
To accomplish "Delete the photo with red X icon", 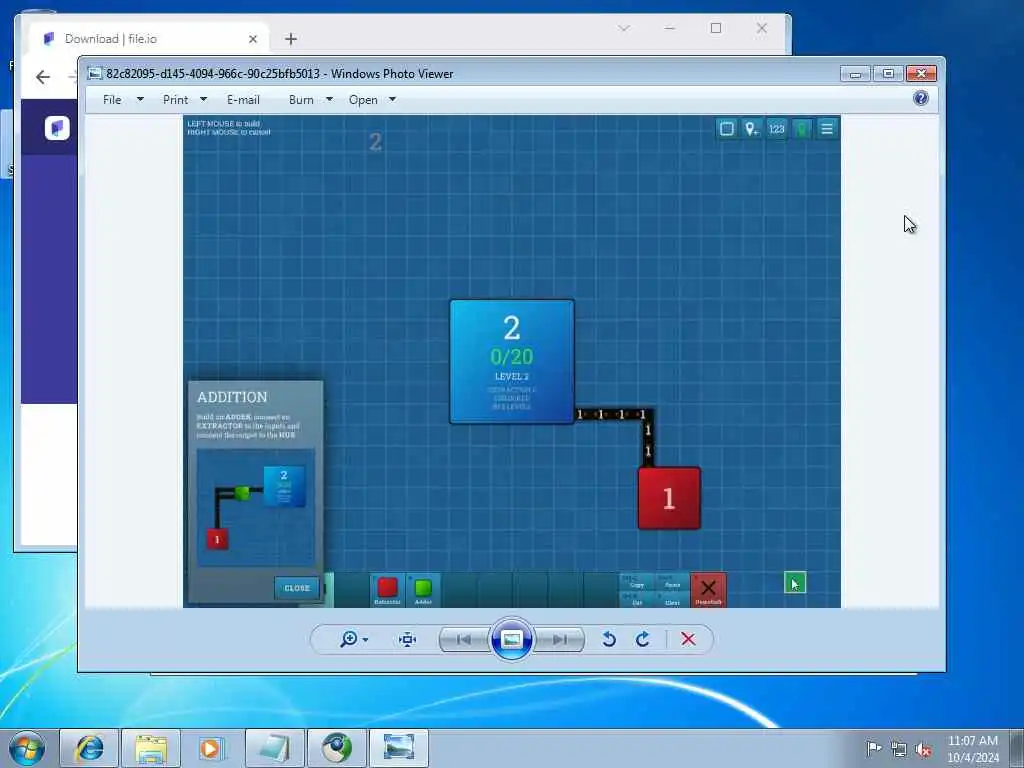I will click(x=688, y=639).
